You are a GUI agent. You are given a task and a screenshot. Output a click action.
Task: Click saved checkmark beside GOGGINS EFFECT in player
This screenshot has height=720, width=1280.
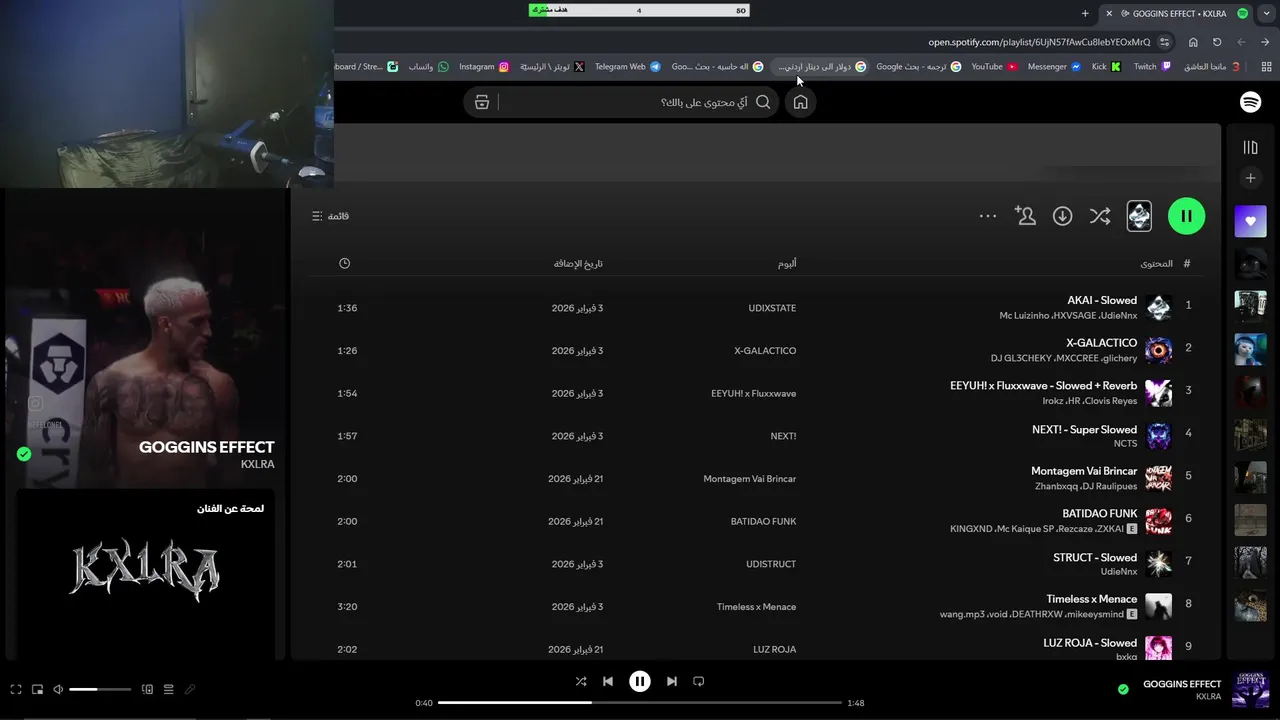1123,689
